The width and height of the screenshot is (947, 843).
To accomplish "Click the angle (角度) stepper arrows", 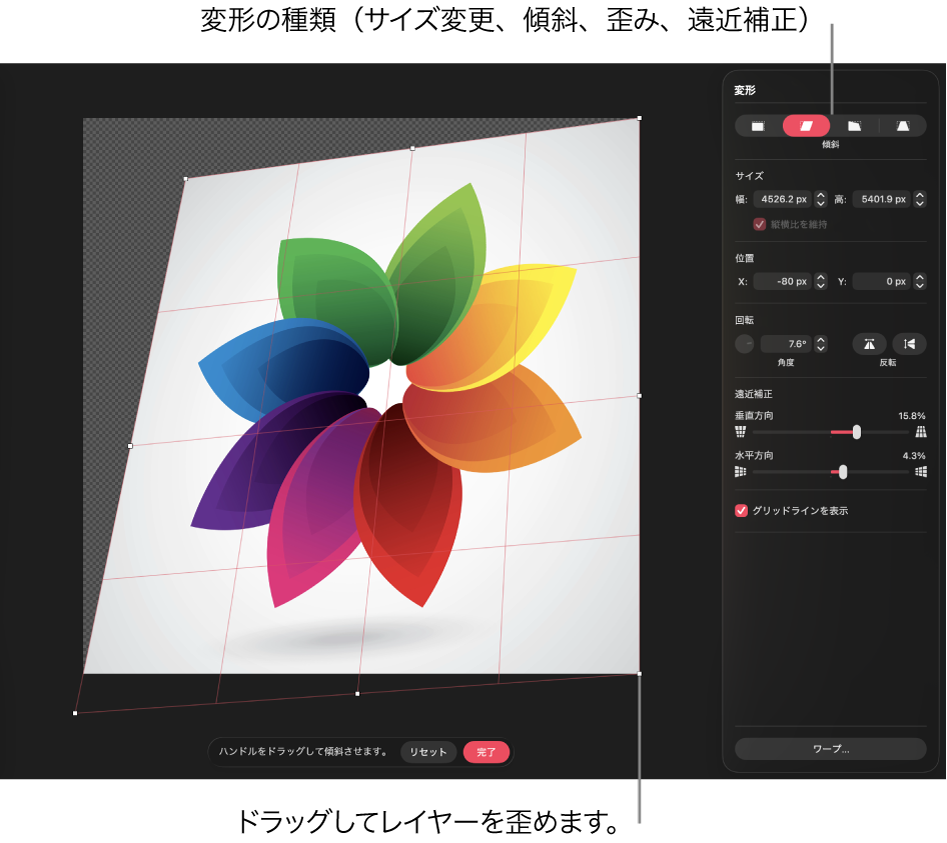I will point(821,344).
